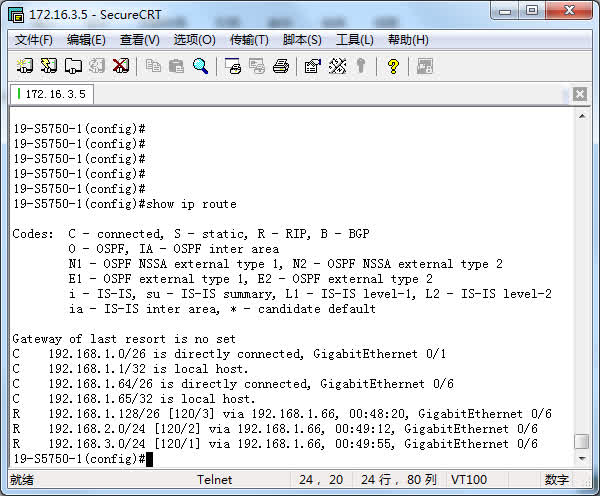Click the Help question mark icon
This screenshot has height=496, width=600.
(393, 66)
